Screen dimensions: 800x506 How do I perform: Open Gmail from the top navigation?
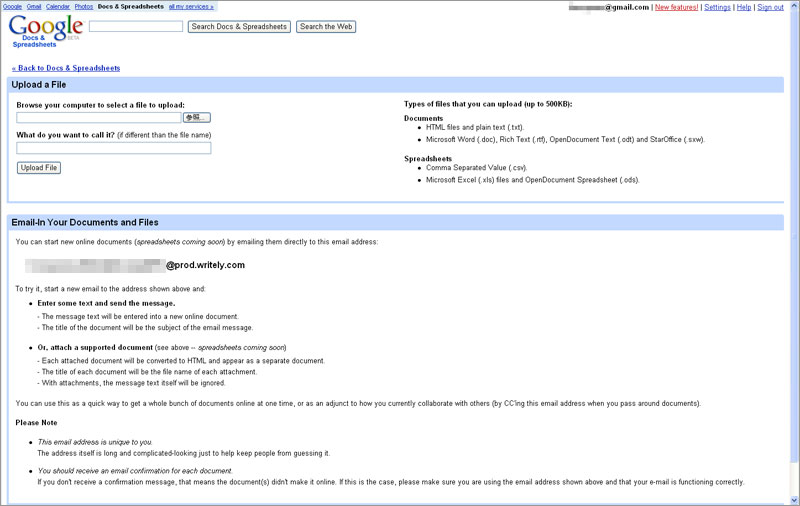[34, 7]
